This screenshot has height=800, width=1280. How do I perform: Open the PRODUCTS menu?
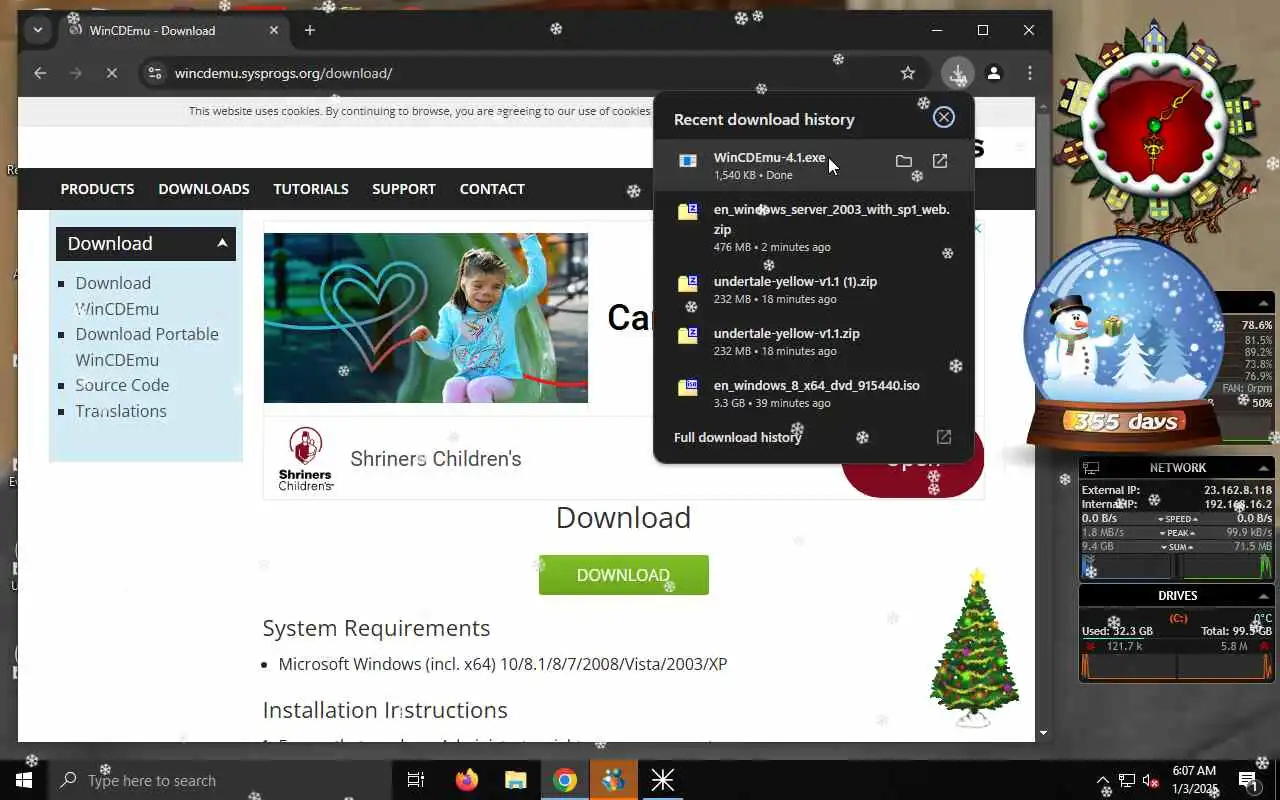tap(97, 189)
